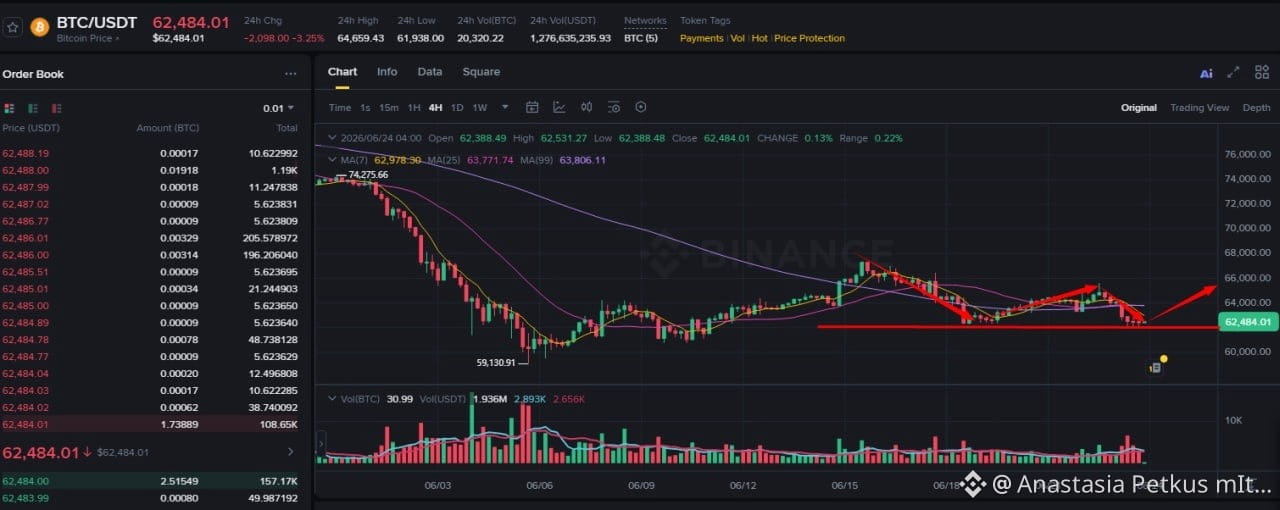Select the Trading View chart mode
Image resolution: width=1280 pixels, height=510 pixels.
click(1199, 108)
